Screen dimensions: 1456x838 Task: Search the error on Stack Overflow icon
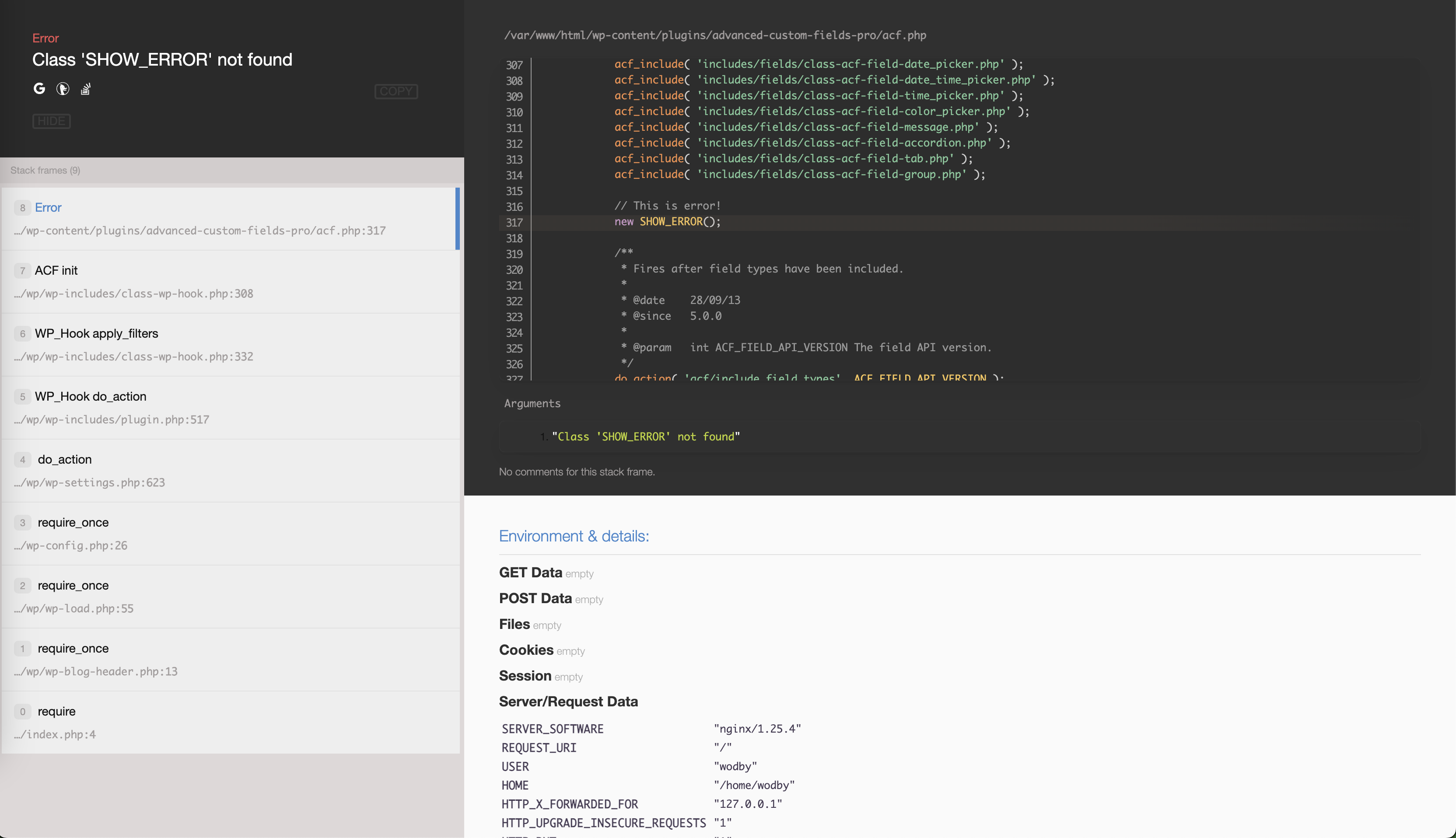(x=86, y=89)
